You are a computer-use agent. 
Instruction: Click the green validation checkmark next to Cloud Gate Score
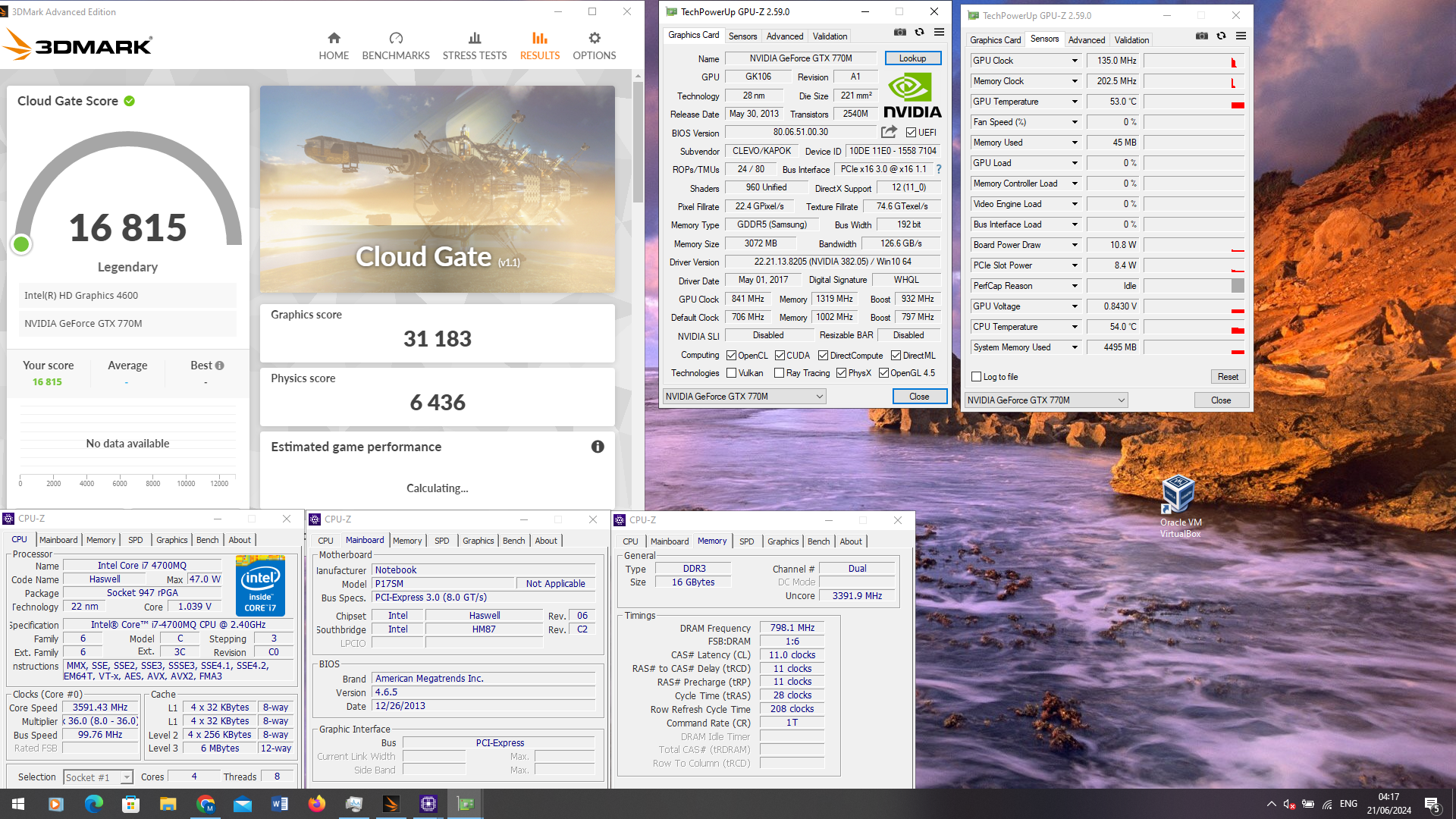130,101
